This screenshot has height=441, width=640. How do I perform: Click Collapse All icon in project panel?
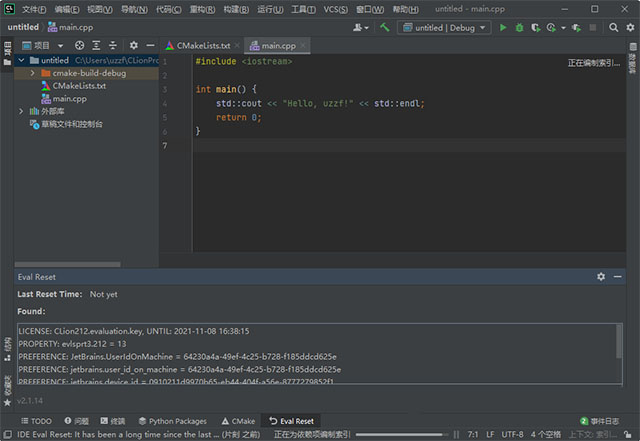[112, 46]
